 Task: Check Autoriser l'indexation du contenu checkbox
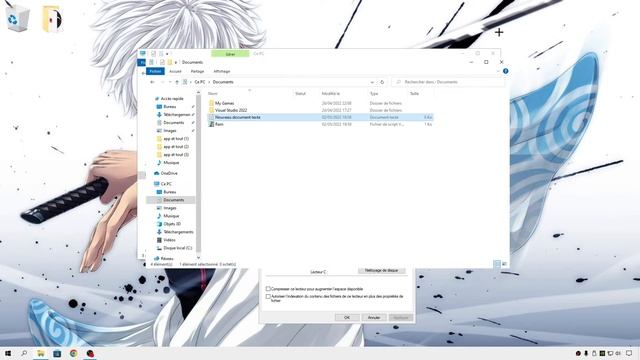click(x=268, y=297)
